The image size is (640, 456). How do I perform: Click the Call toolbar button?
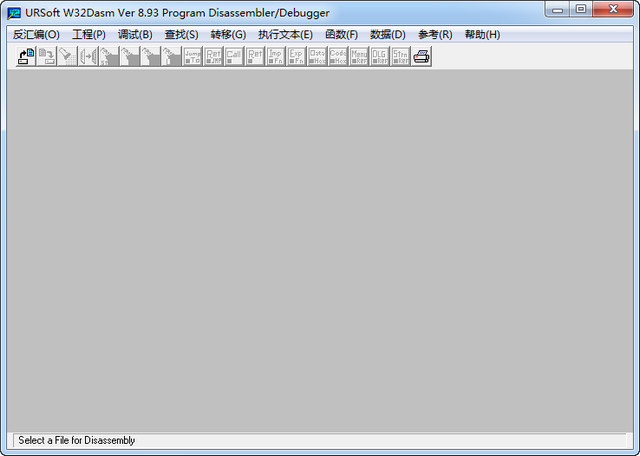pos(234,57)
